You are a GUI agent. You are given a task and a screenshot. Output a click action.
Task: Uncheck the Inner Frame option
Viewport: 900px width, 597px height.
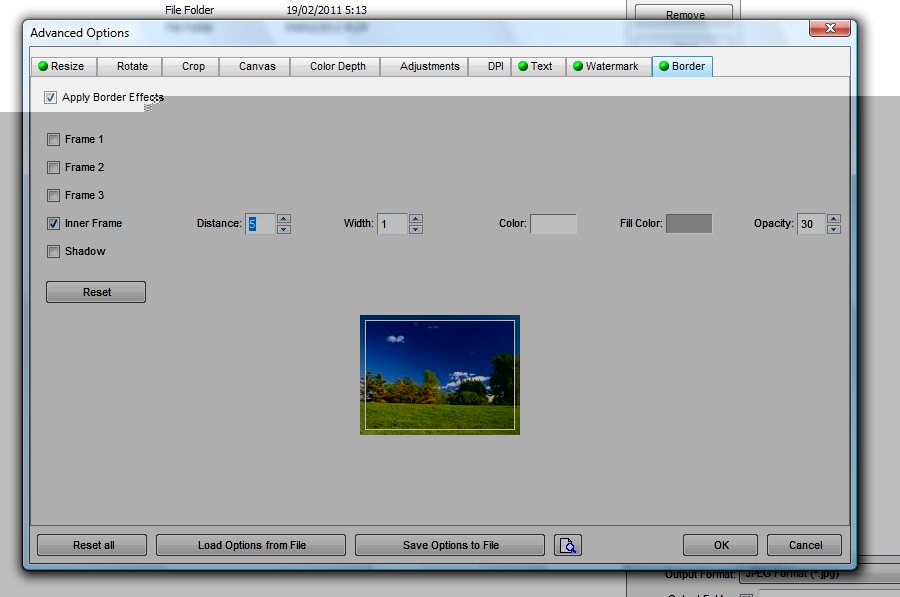(x=53, y=223)
